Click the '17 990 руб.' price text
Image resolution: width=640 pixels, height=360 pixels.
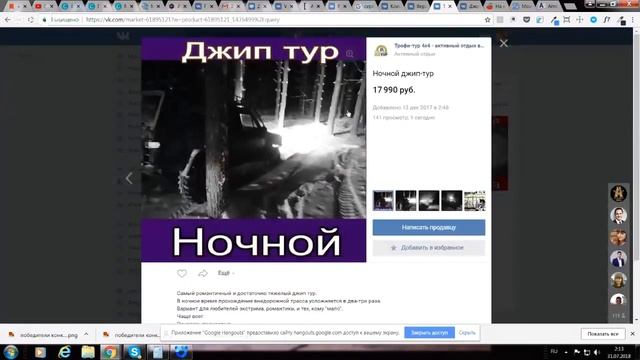(x=394, y=90)
